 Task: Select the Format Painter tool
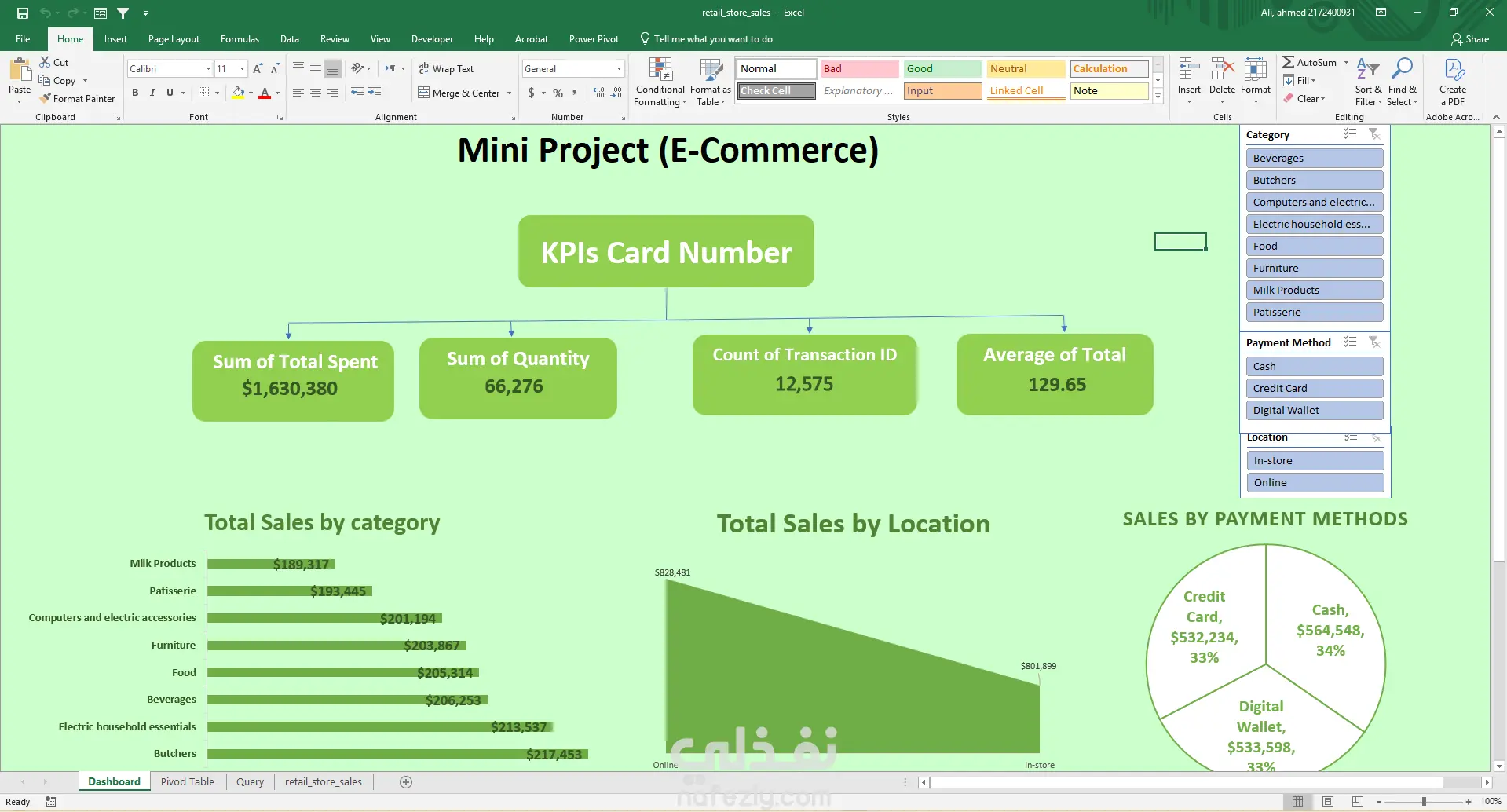click(77, 98)
